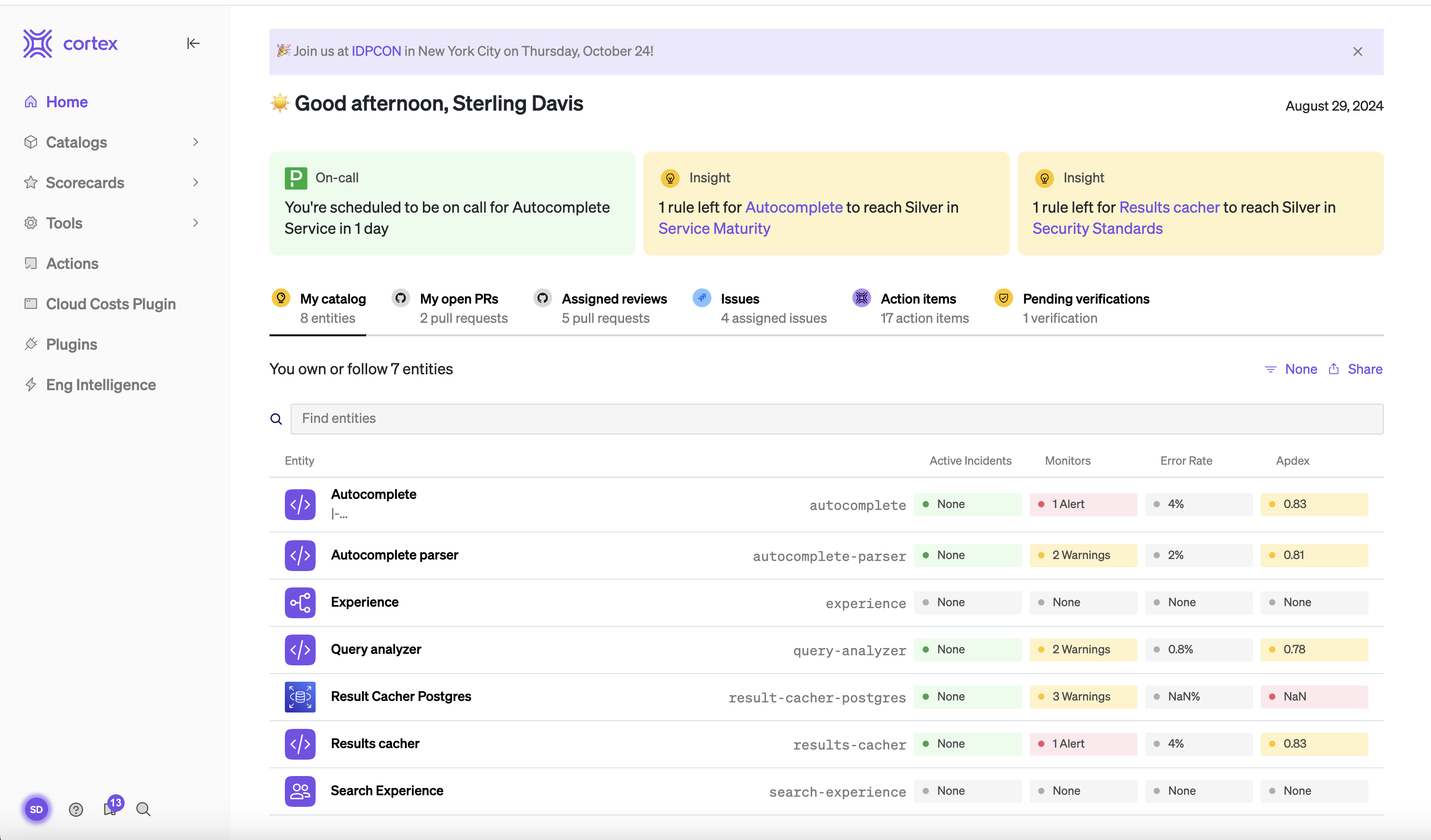
Task: Click the Result Cacher Postgres database icon
Action: (300, 696)
